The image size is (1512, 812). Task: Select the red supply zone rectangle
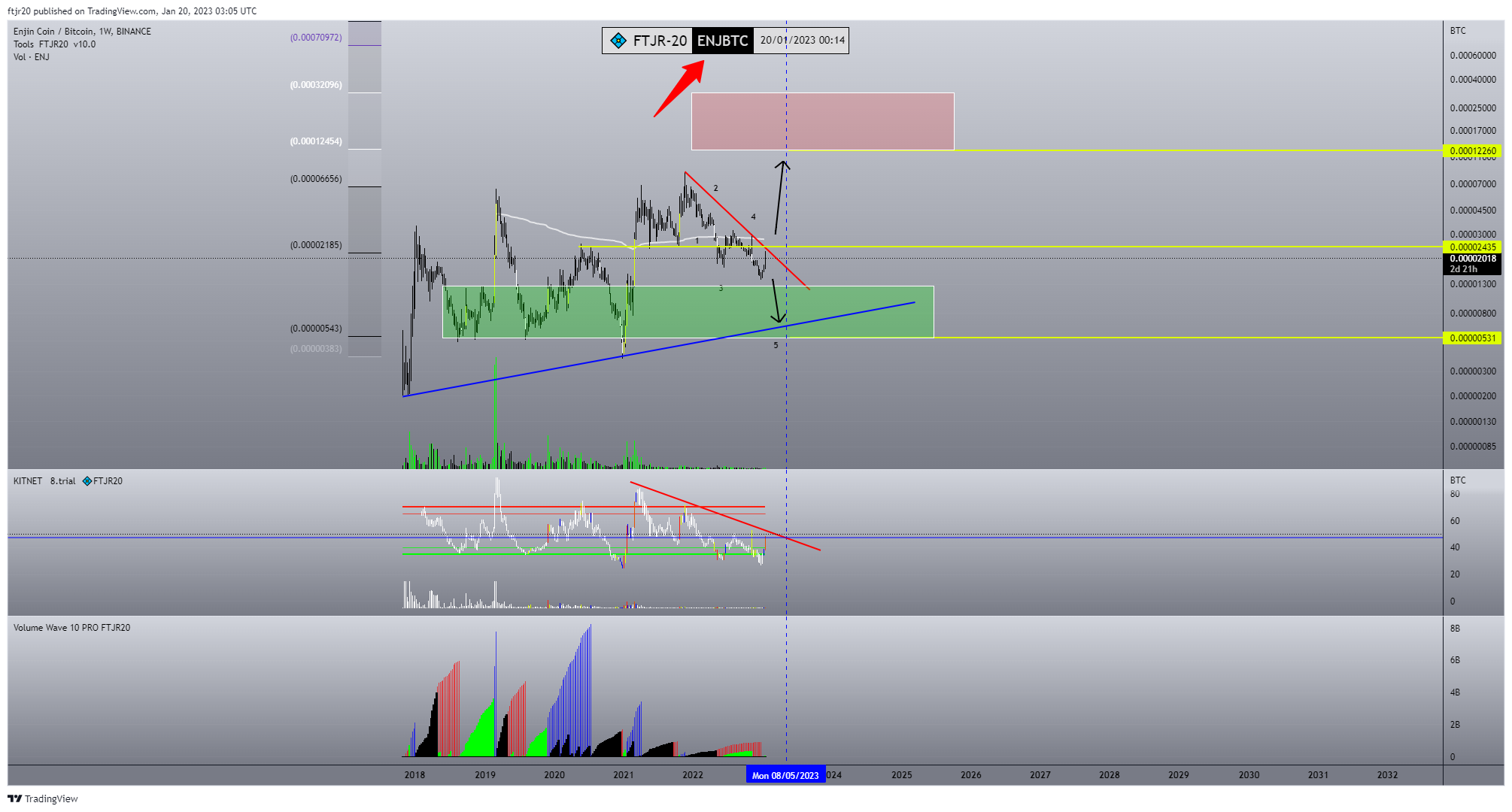[822, 121]
